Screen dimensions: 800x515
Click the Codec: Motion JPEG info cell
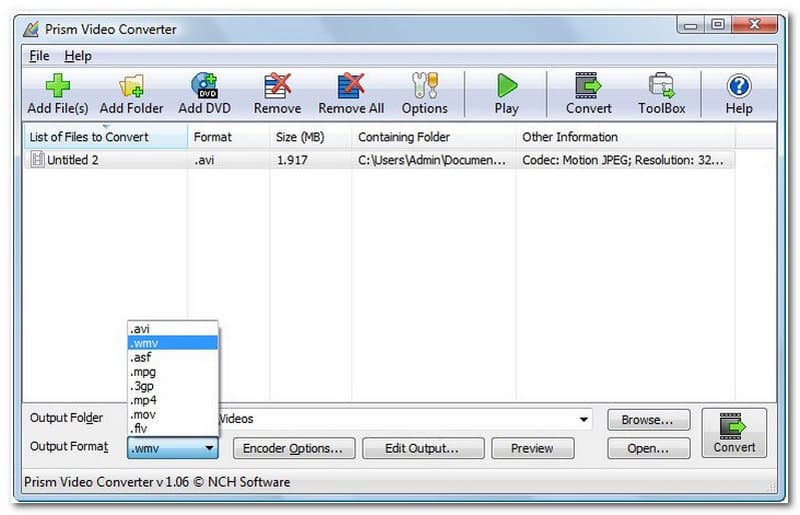tap(622, 160)
